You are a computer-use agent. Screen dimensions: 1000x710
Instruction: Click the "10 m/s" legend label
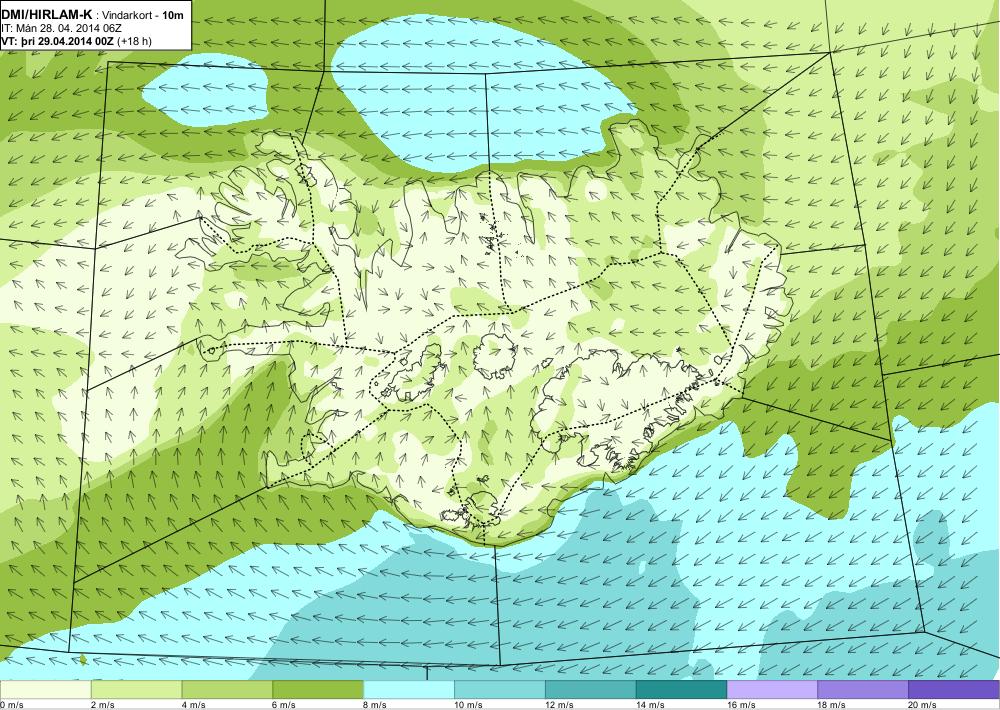pyautogui.click(x=469, y=704)
